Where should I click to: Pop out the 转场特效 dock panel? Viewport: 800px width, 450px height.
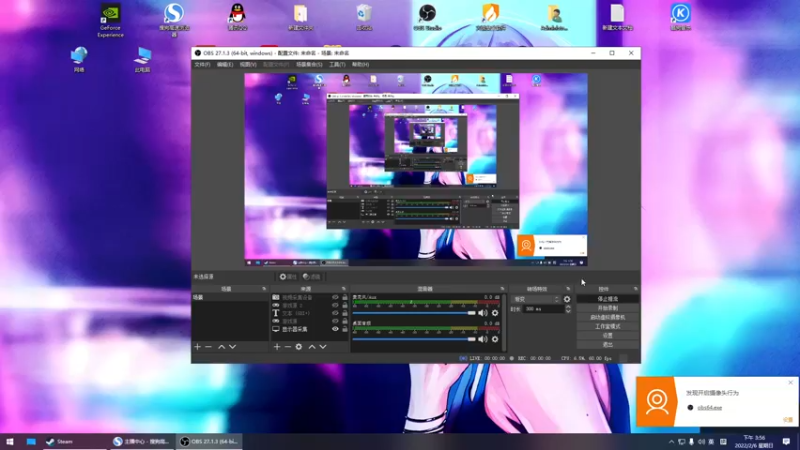tap(568, 289)
